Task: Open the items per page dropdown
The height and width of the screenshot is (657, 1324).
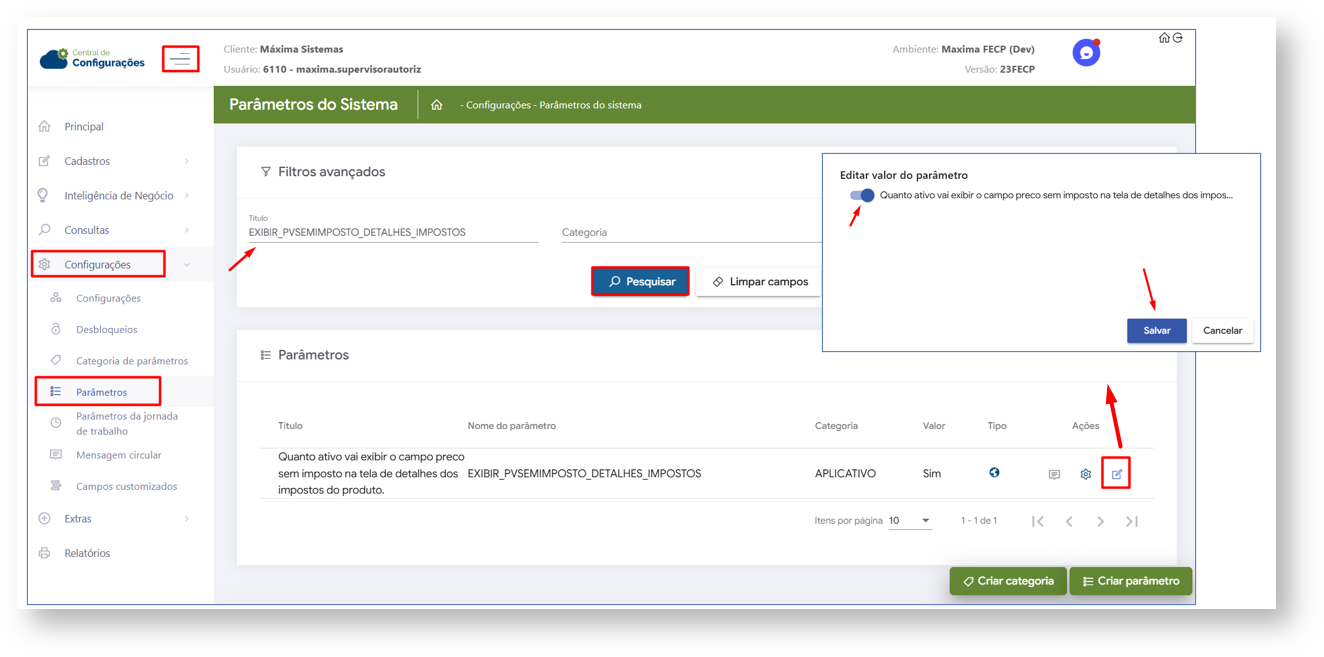Action: tap(910, 521)
